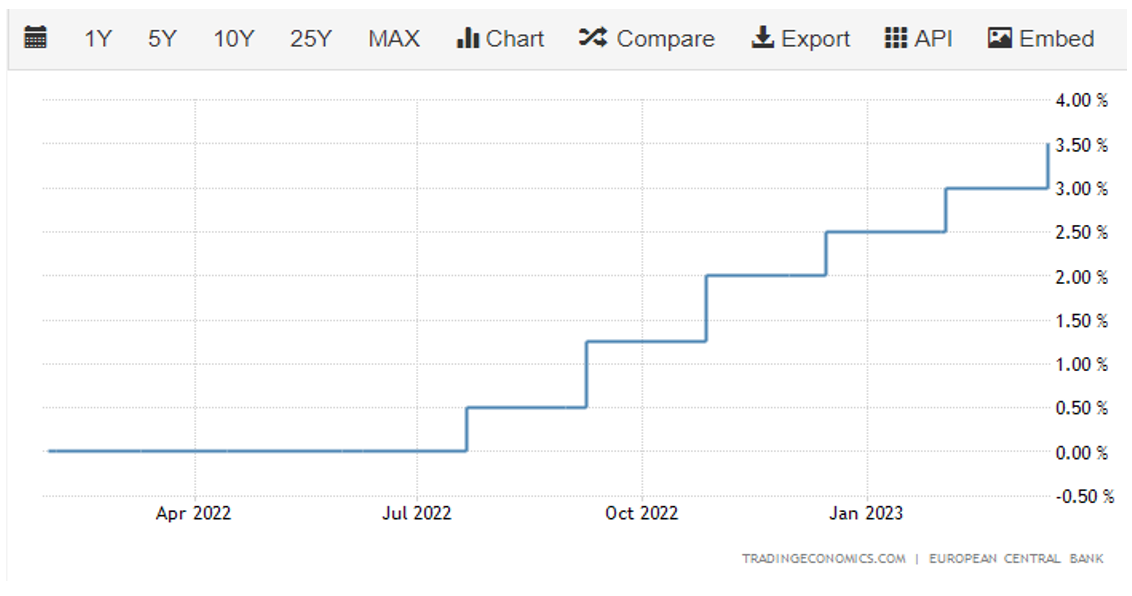Click the download arrow Export icon
Image resolution: width=1132 pixels, height=596 pixels.
(763, 39)
